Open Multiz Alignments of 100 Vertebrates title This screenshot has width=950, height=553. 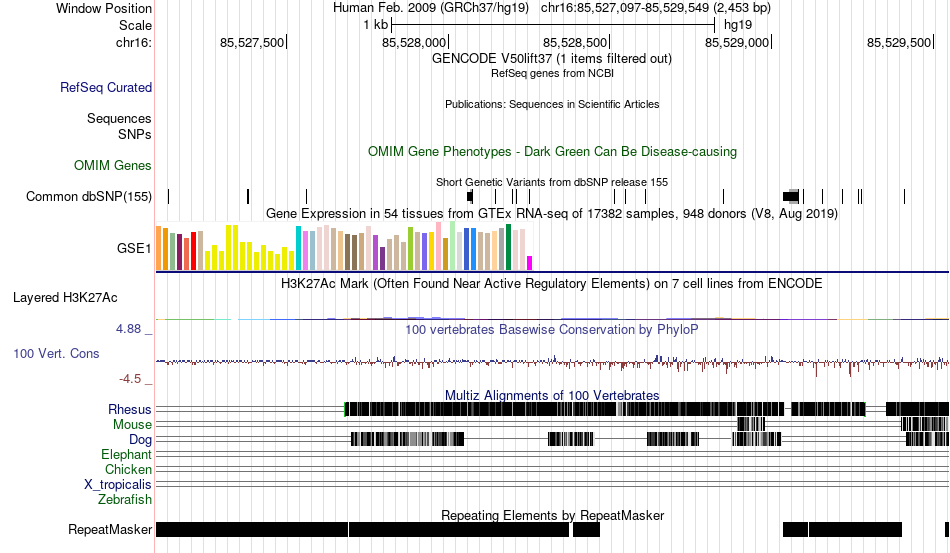click(x=552, y=396)
